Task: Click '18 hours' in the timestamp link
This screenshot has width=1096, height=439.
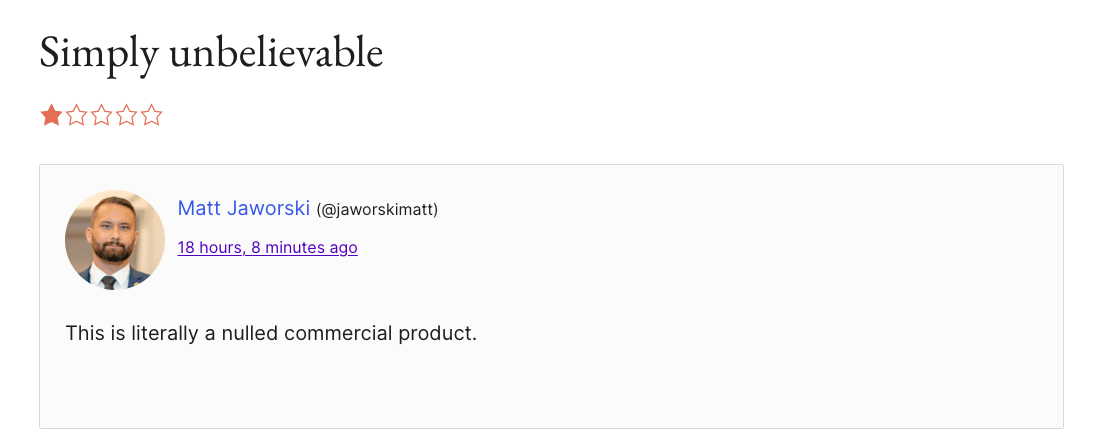Action: (209, 247)
